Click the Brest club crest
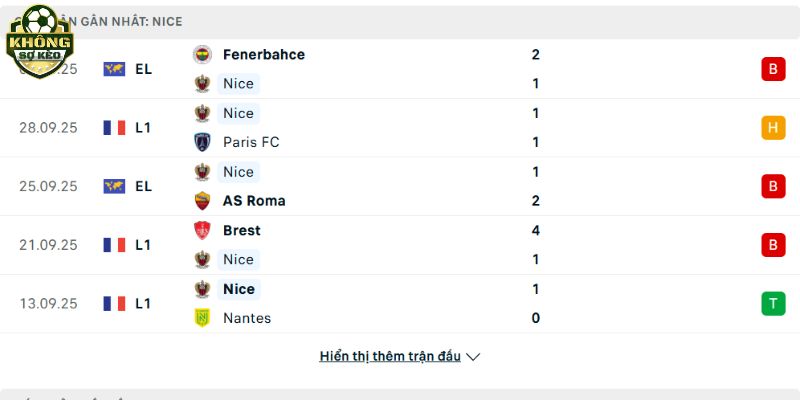The width and height of the screenshot is (800, 400). pyautogui.click(x=203, y=230)
